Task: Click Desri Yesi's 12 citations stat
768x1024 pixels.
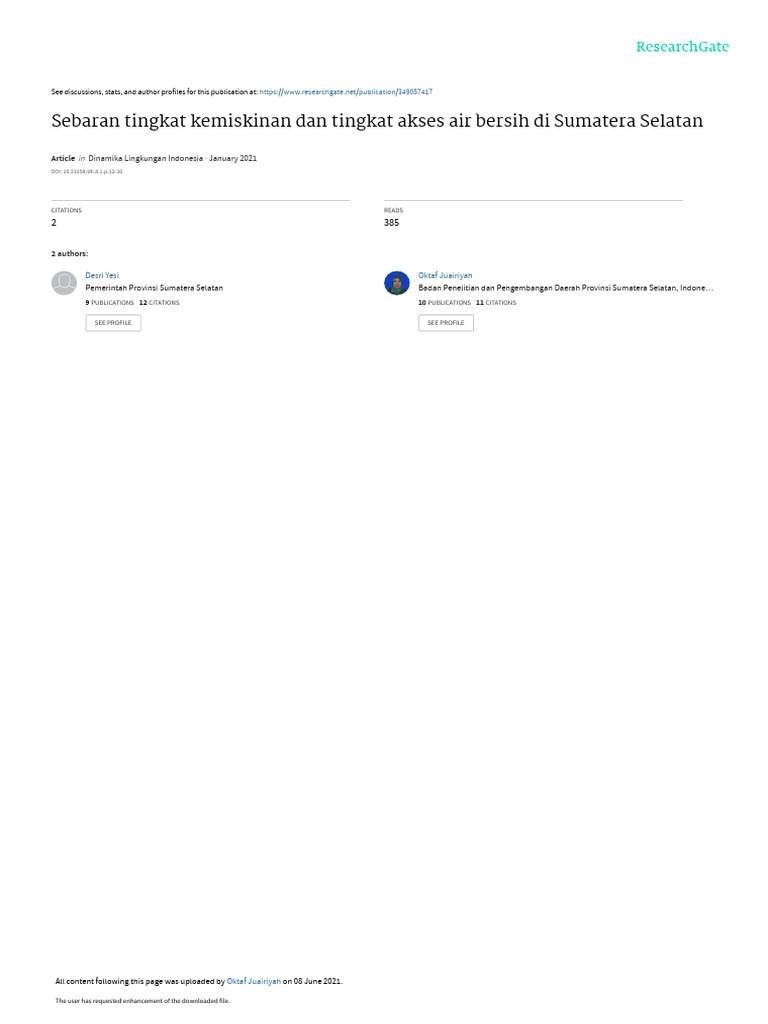Action: 159,303
